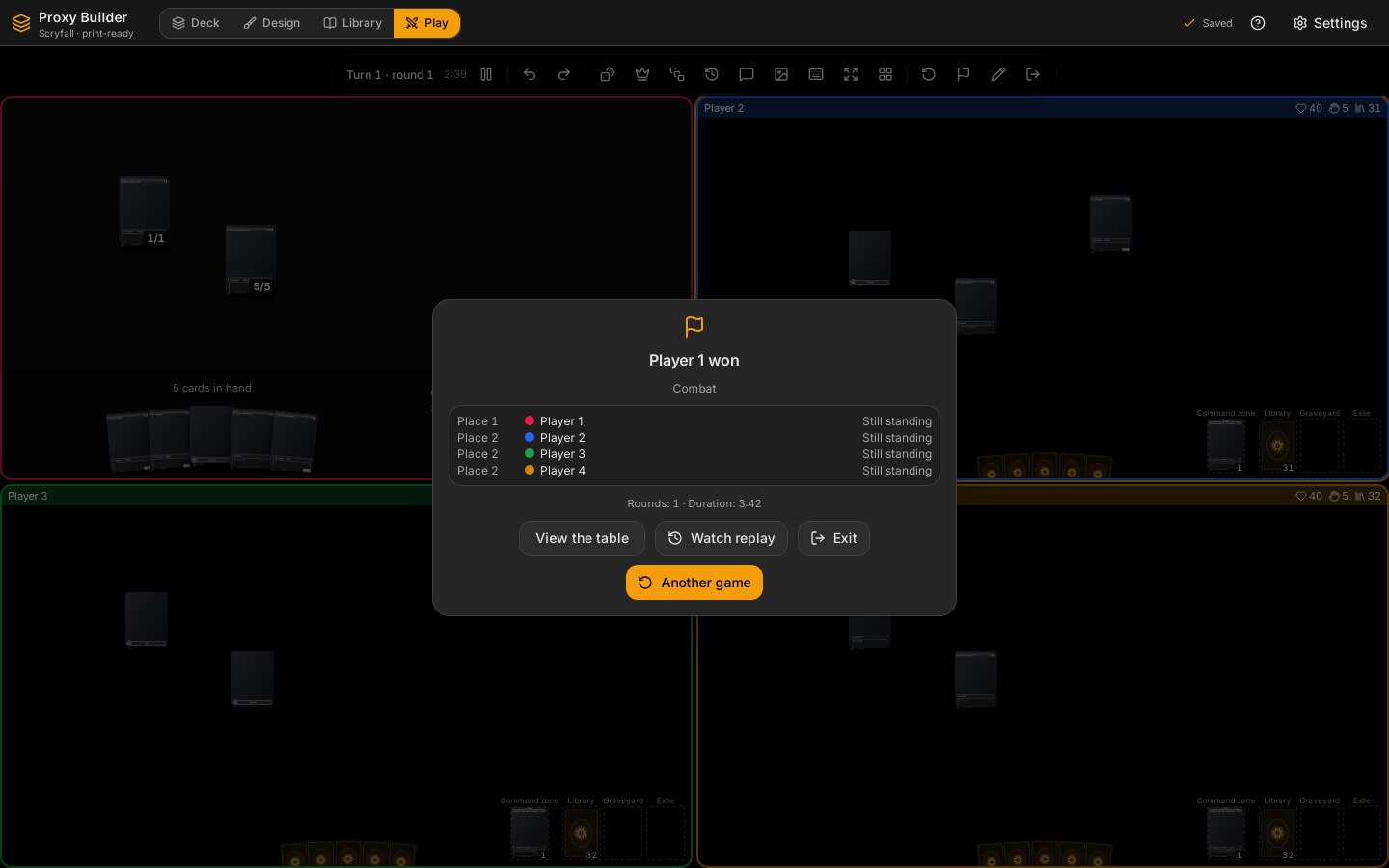Click the Player 1 row in results
This screenshot has height=868, width=1389.
pos(694,421)
